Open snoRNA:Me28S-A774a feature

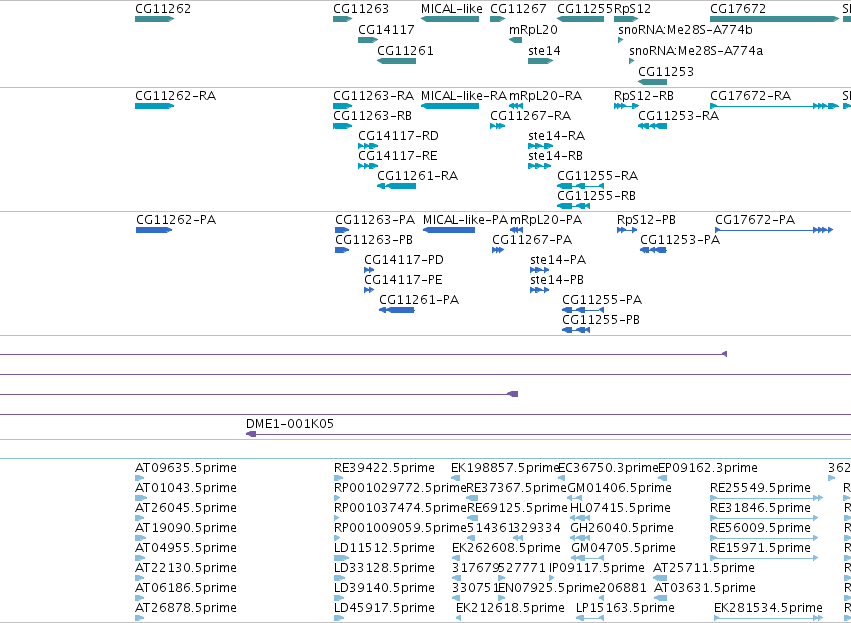click(x=632, y=61)
